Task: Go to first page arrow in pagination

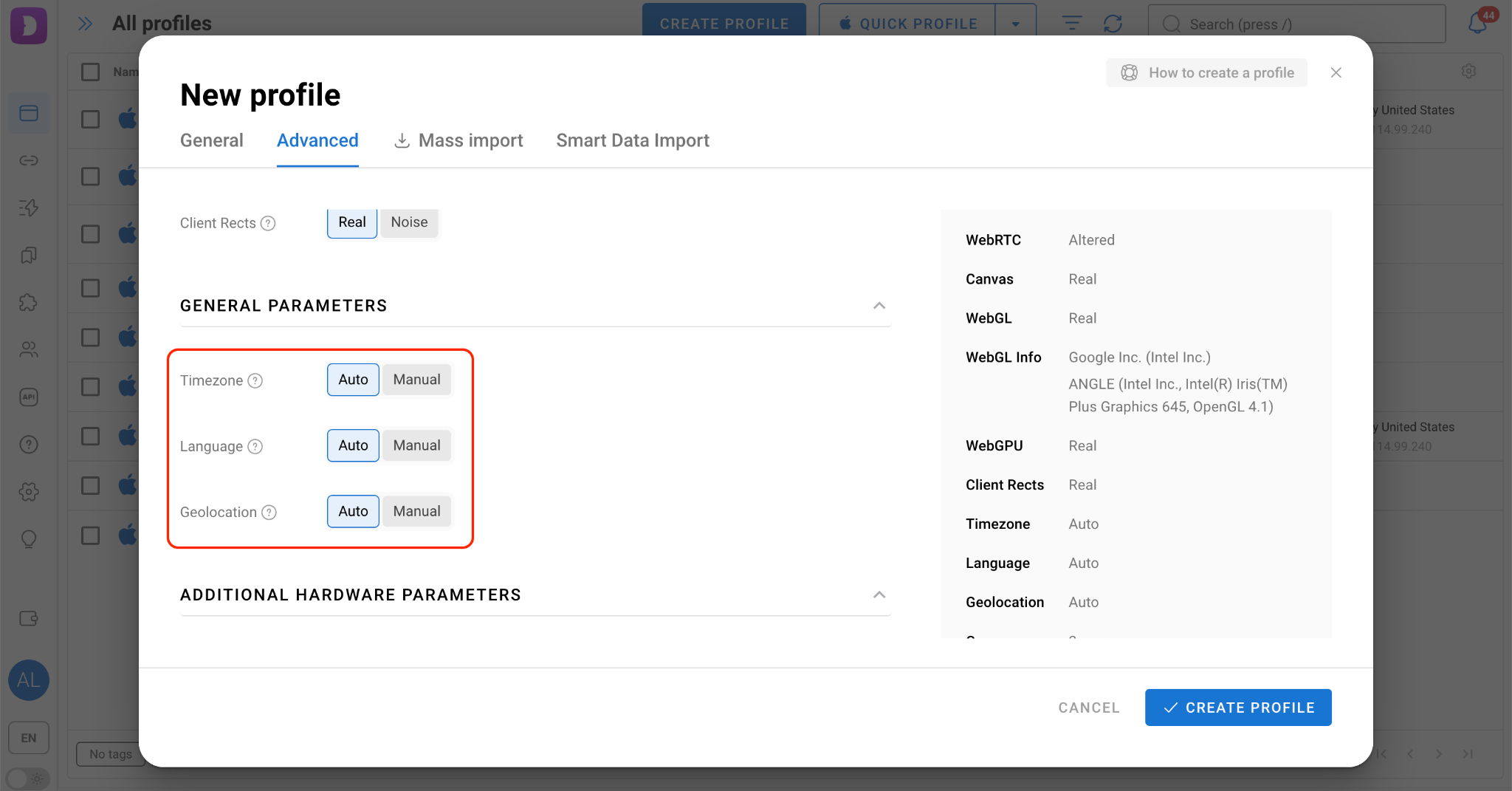Action: [x=1381, y=753]
